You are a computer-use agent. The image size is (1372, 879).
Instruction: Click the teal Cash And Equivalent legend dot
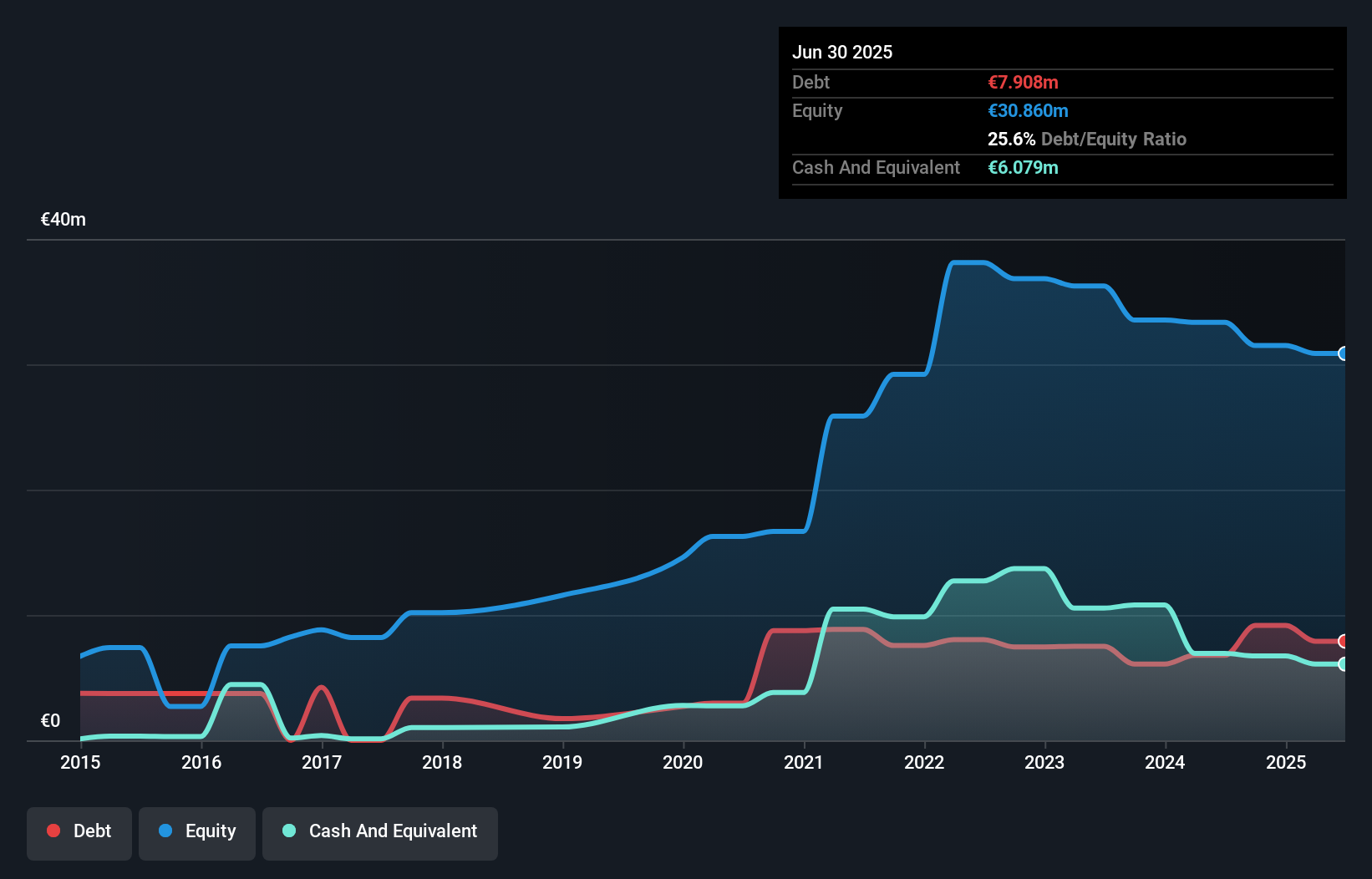click(x=288, y=831)
